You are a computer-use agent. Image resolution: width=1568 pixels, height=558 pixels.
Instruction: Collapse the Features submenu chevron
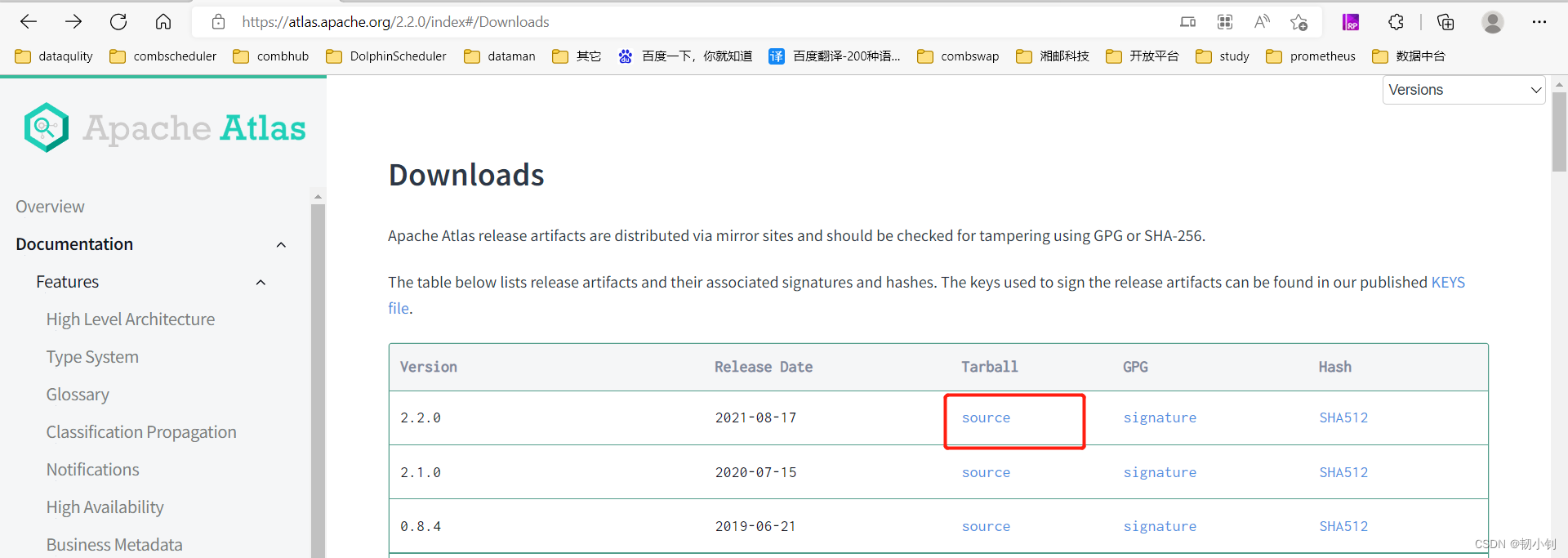tap(261, 282)
